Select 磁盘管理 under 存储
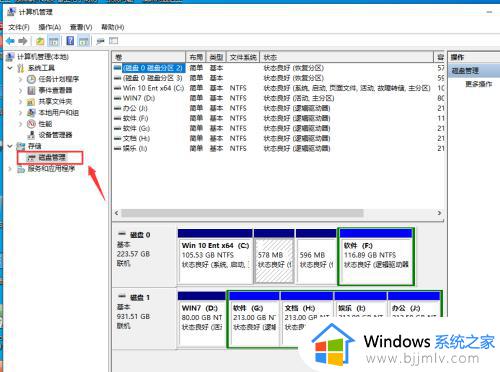500x372 pixels. click(50, 157)
